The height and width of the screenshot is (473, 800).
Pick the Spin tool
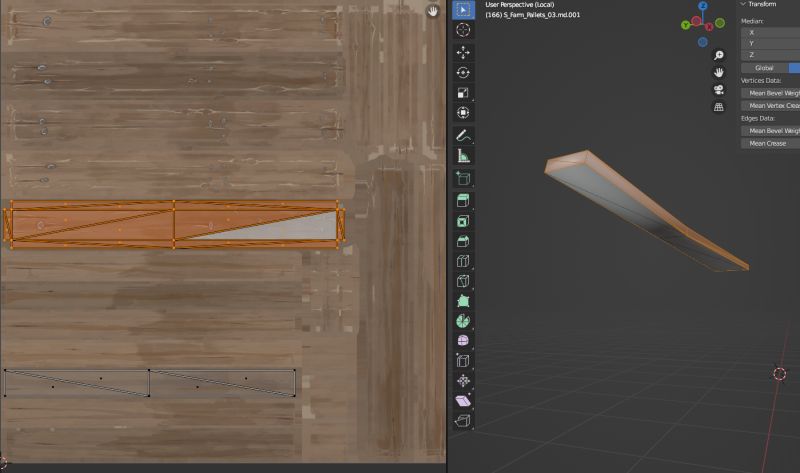[463, 321]
